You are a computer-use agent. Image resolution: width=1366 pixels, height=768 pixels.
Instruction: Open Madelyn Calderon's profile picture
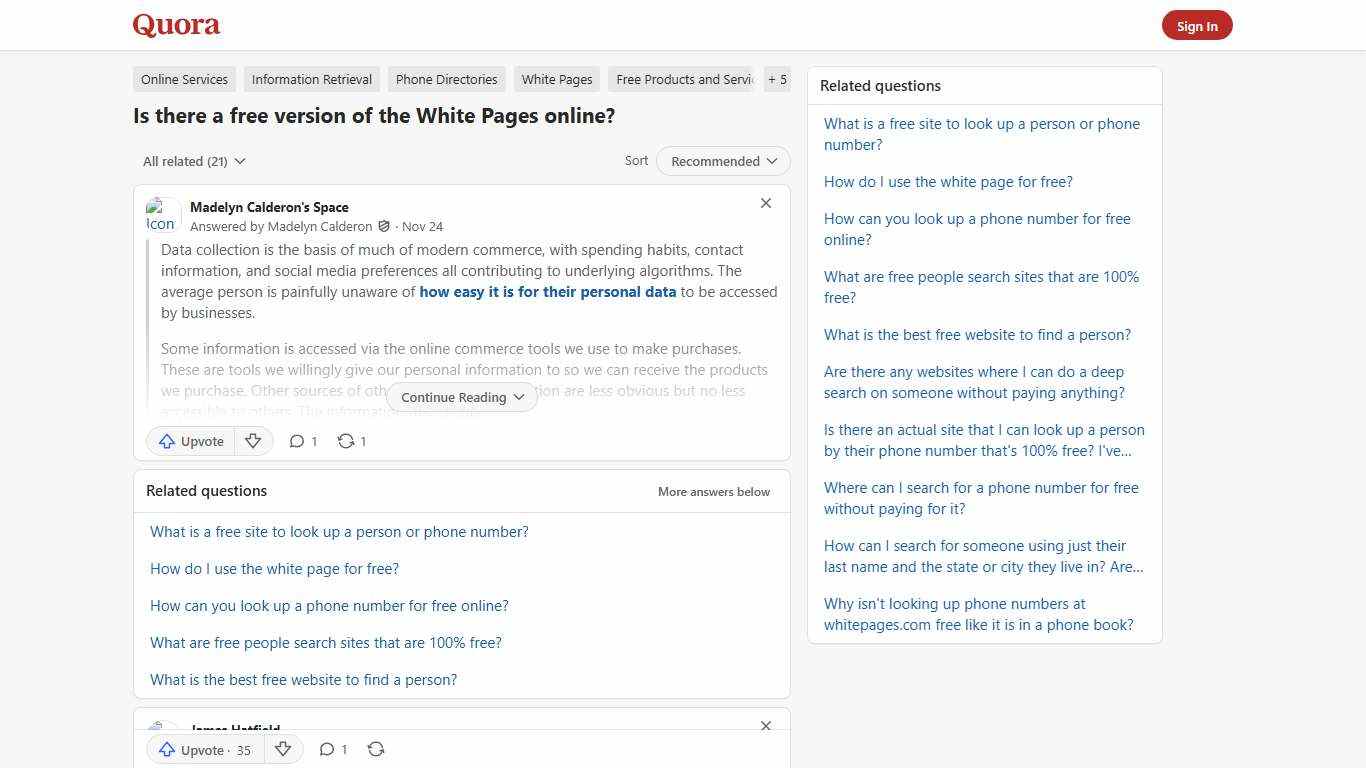coord(161,215)
